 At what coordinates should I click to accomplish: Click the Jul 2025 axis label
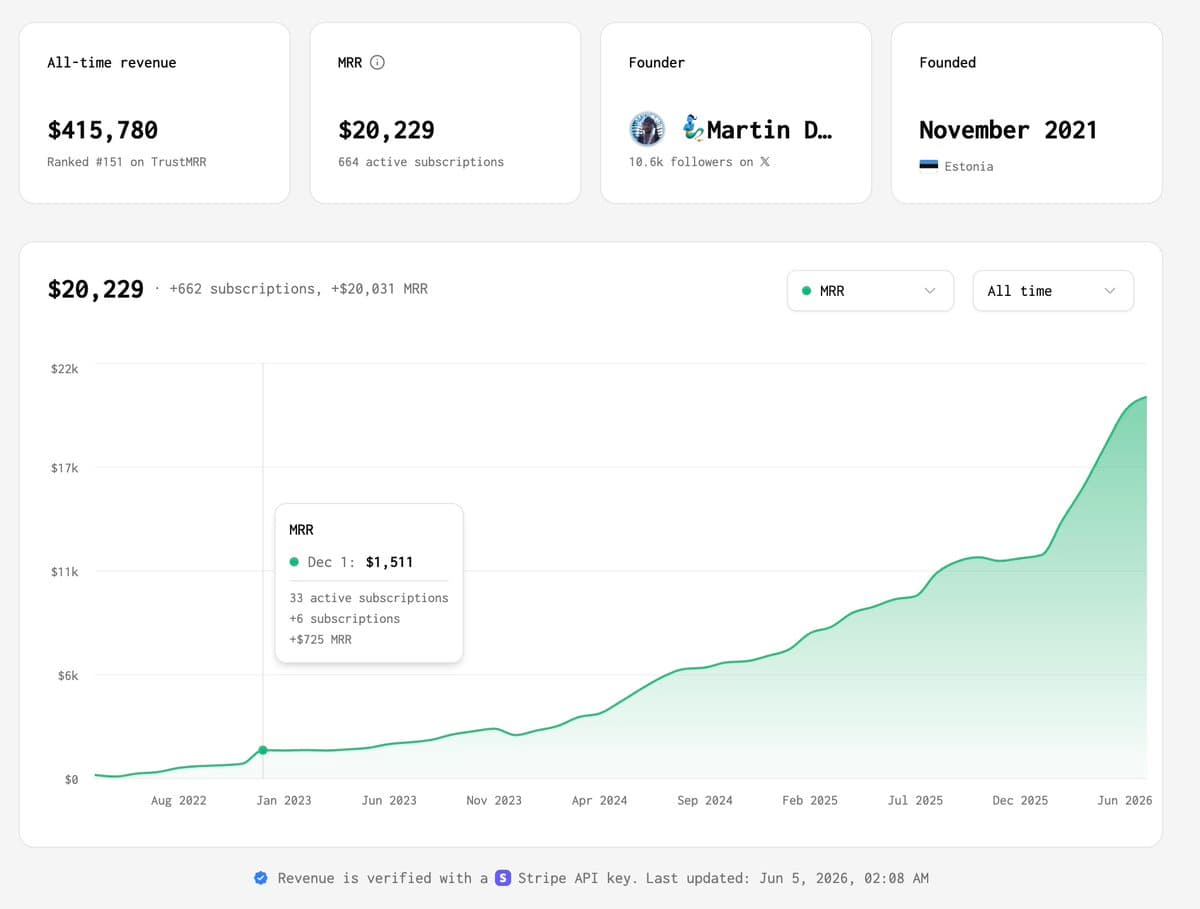(915, 800)
